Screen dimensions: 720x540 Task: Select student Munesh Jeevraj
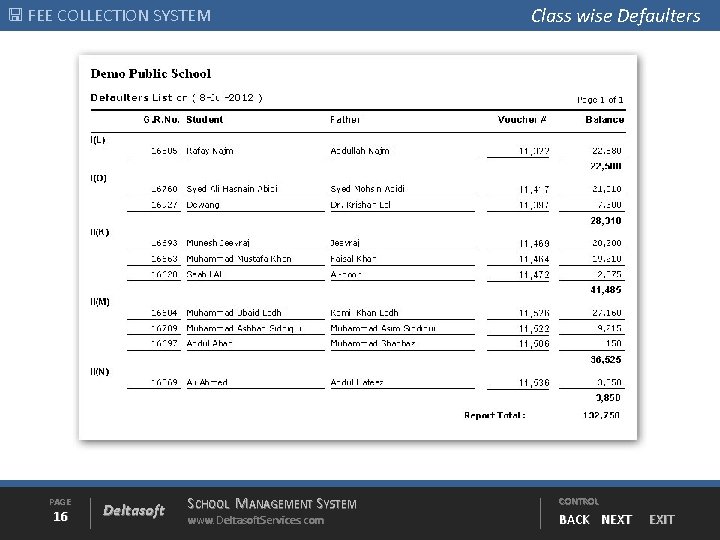click(218, 243)
